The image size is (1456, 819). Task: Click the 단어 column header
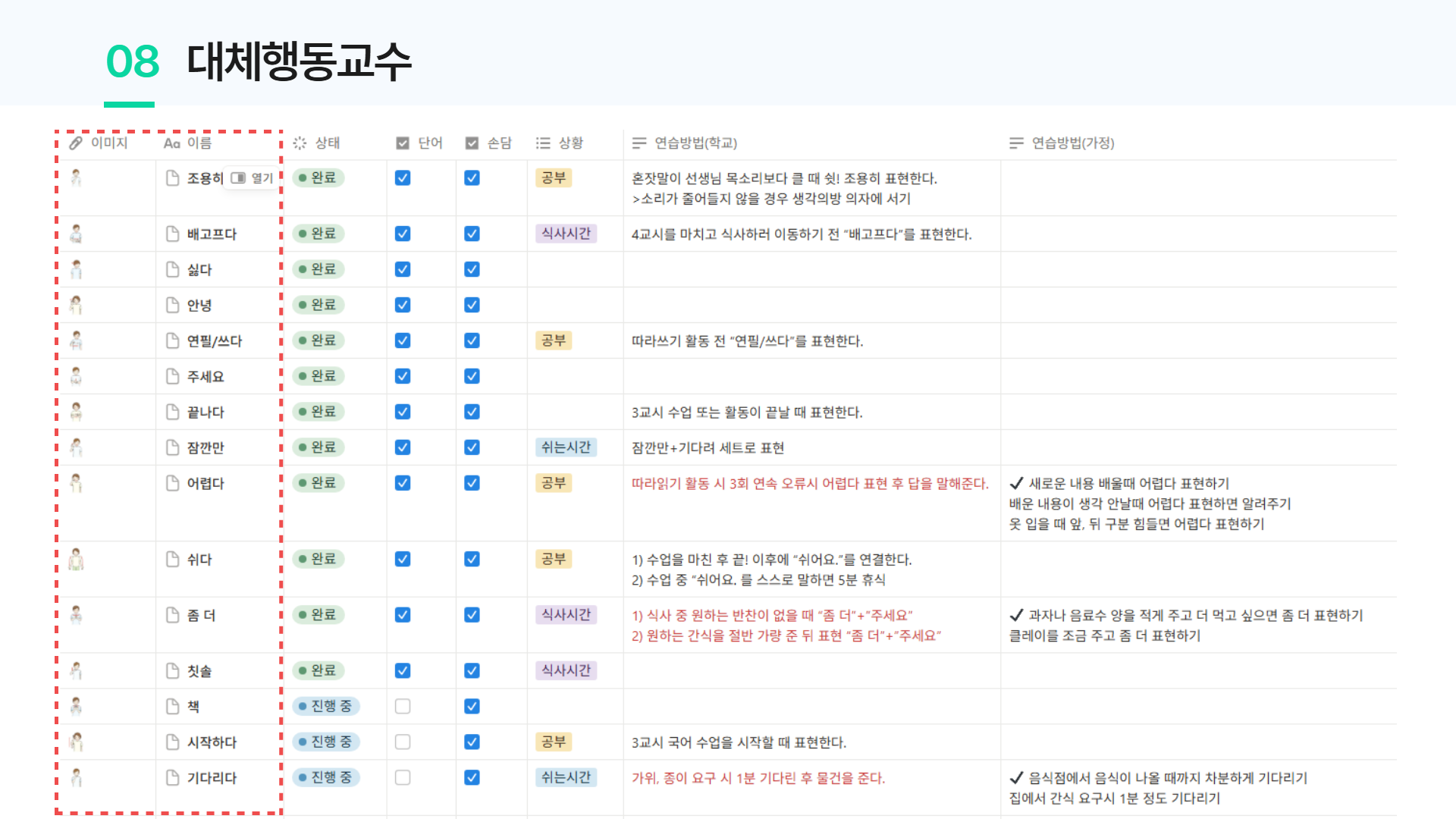tap(429, 143)
